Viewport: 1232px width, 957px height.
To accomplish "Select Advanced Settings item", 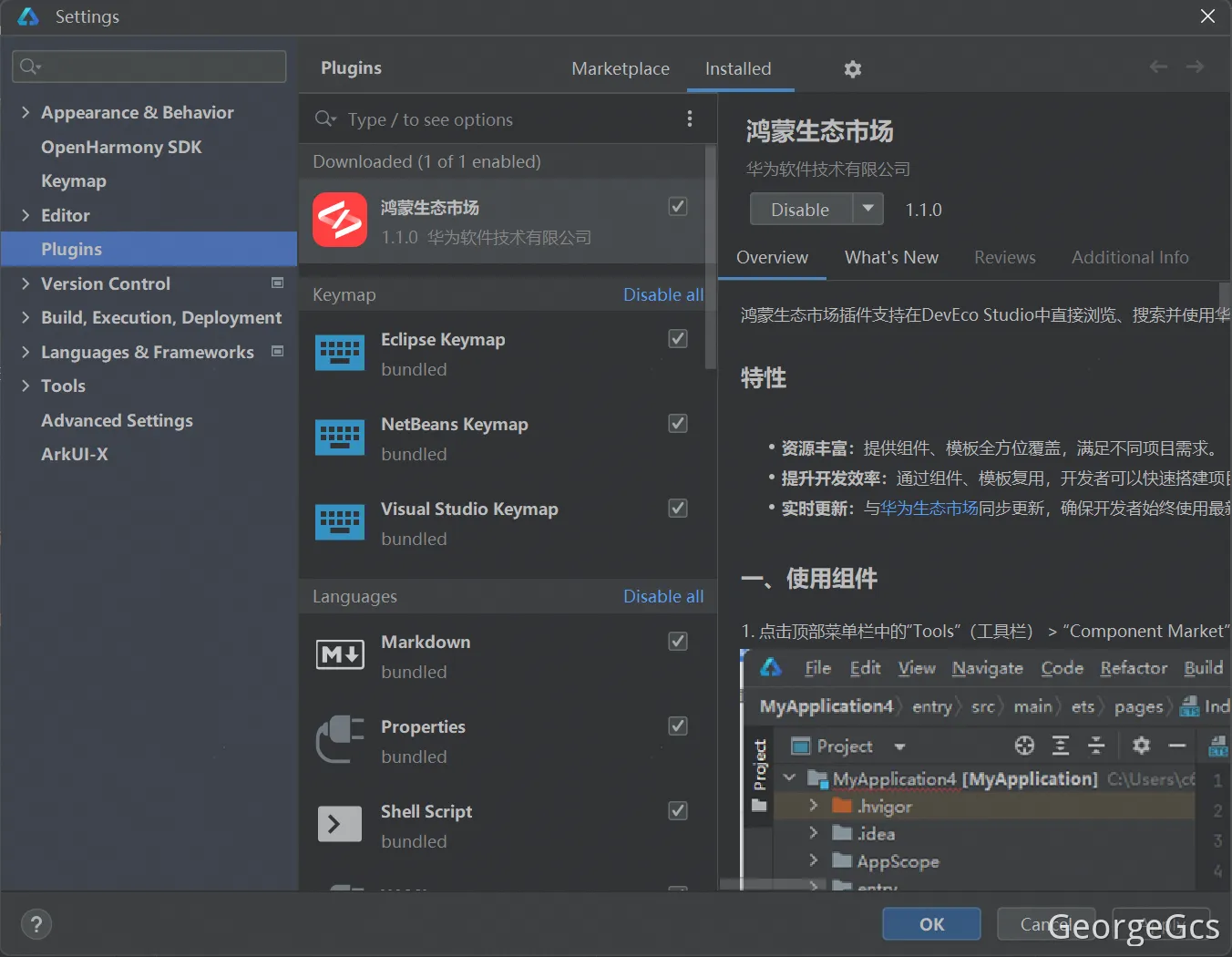I will click(x=117, y=420).
